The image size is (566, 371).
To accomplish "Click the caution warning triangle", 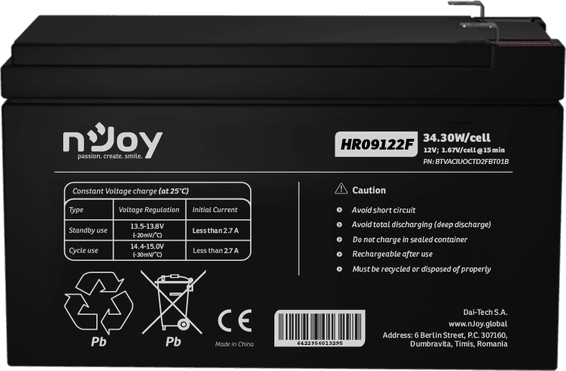I will [341, 189].
